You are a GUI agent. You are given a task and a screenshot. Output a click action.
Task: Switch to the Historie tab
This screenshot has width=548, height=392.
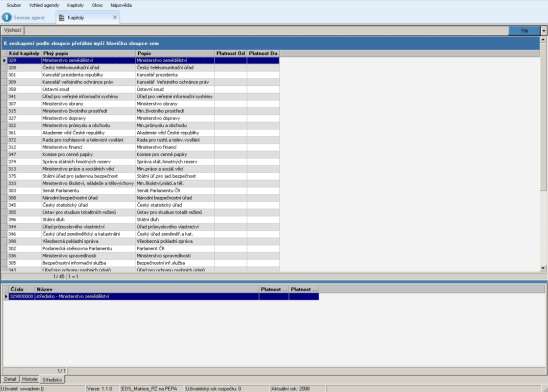30,379
